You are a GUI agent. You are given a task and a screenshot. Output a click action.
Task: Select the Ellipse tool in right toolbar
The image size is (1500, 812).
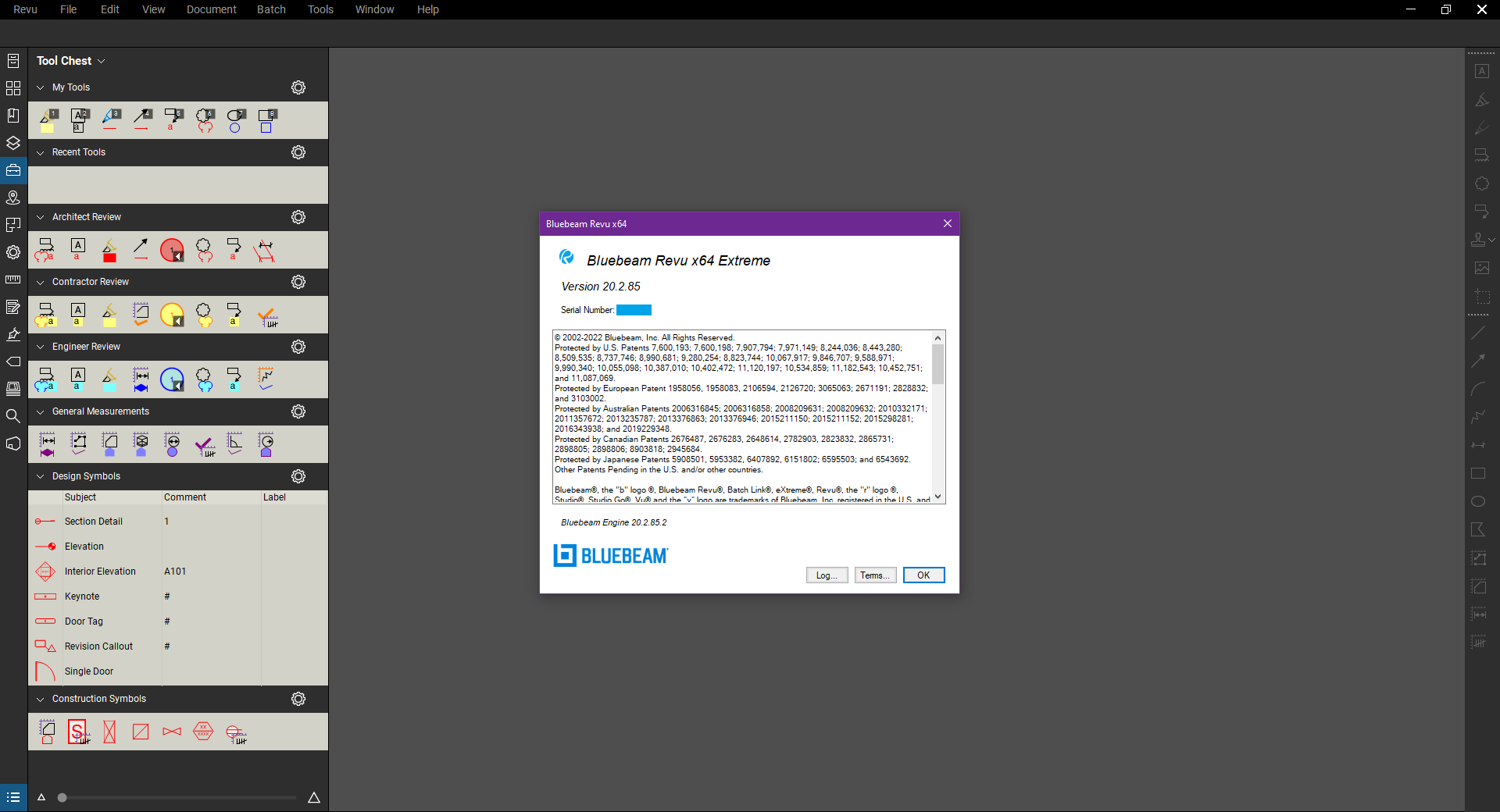1478,501
